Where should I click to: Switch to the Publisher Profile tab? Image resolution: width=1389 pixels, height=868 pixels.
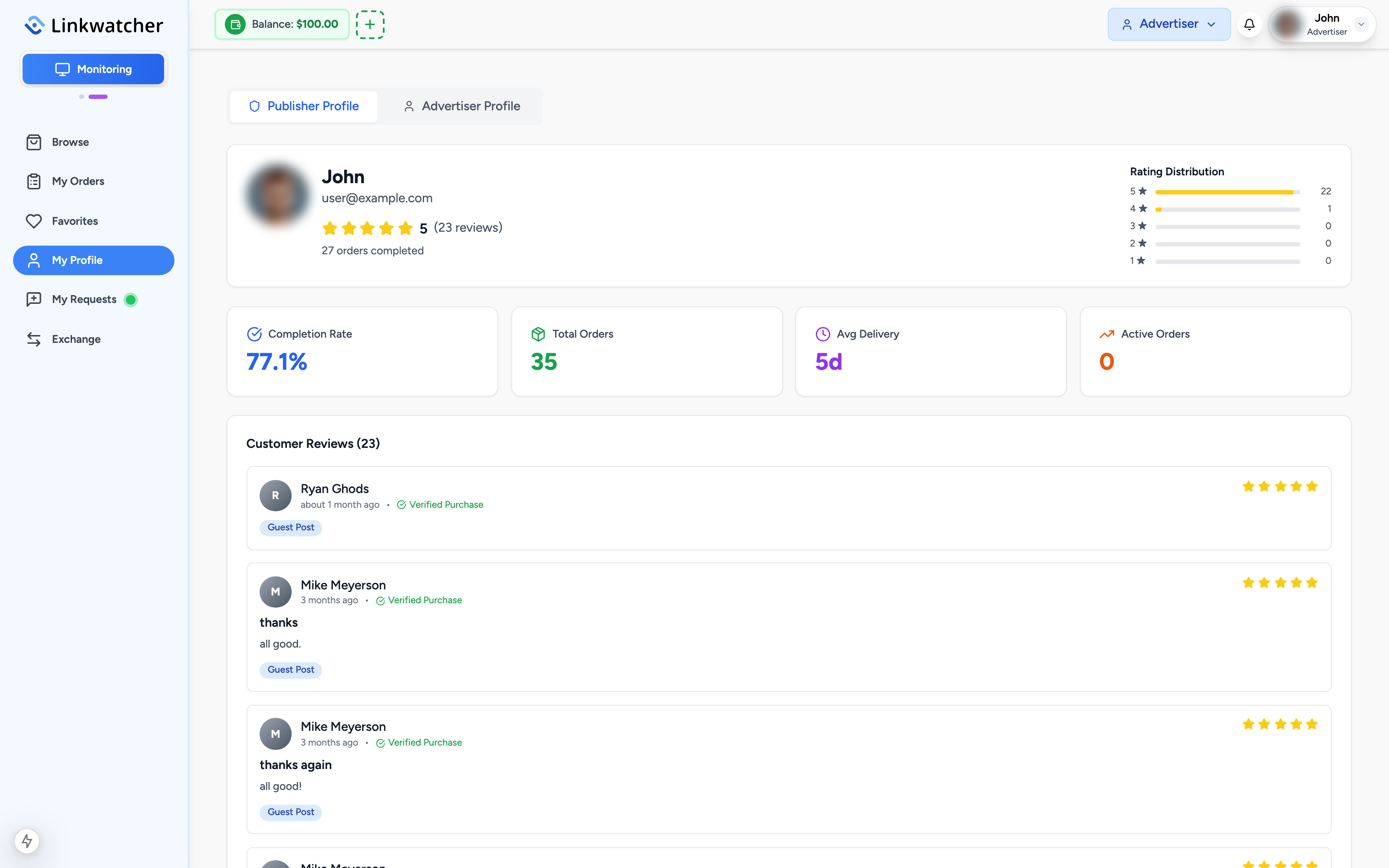pyautogui.click(x=304, y=106)
